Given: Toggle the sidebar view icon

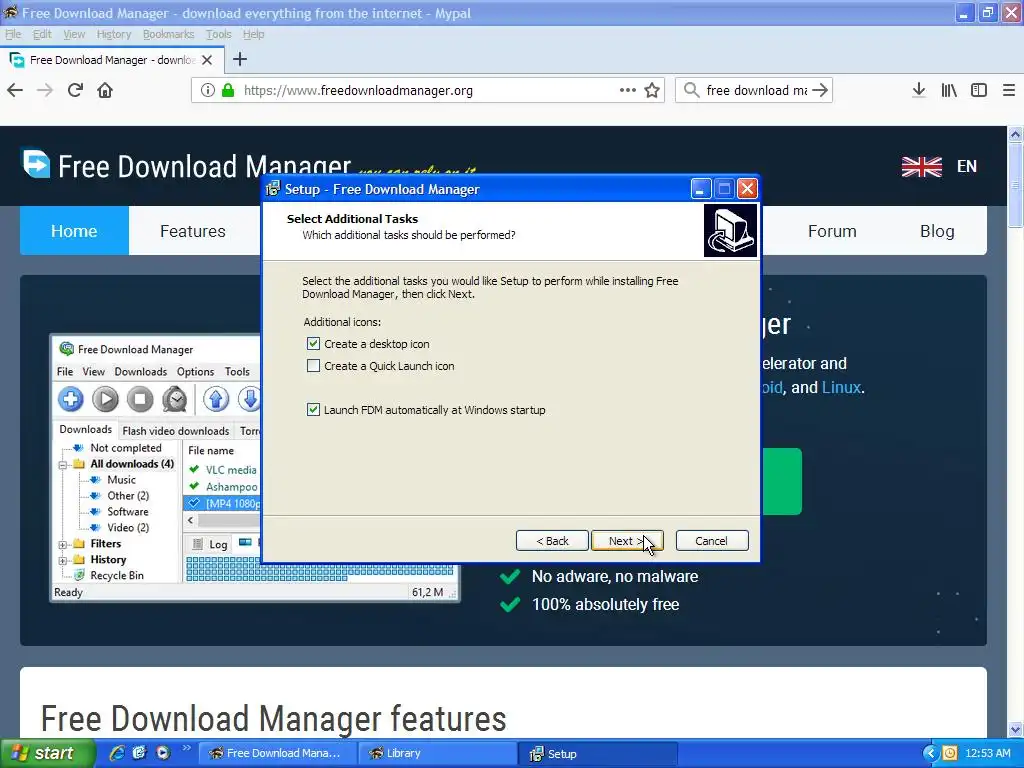Looking at the screenshot, I should [x=979, y=90].
